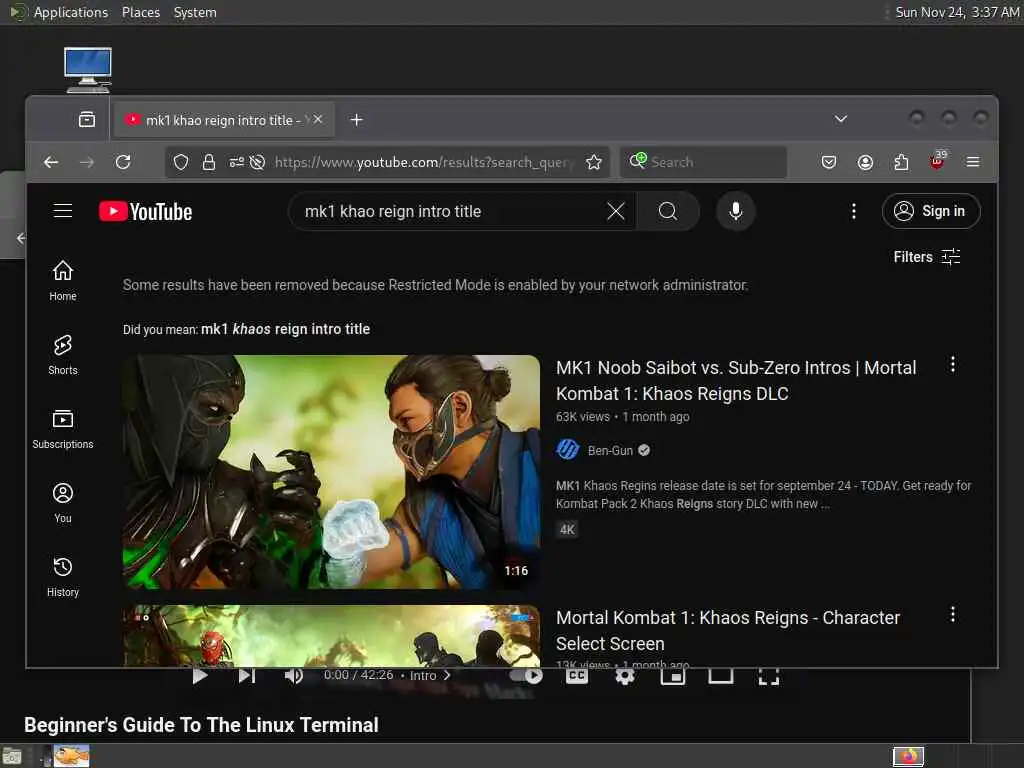This screenshot has width=1024, height=768.
Task: Open options menu for Noob Saibot video
Action: pos(952,364)
